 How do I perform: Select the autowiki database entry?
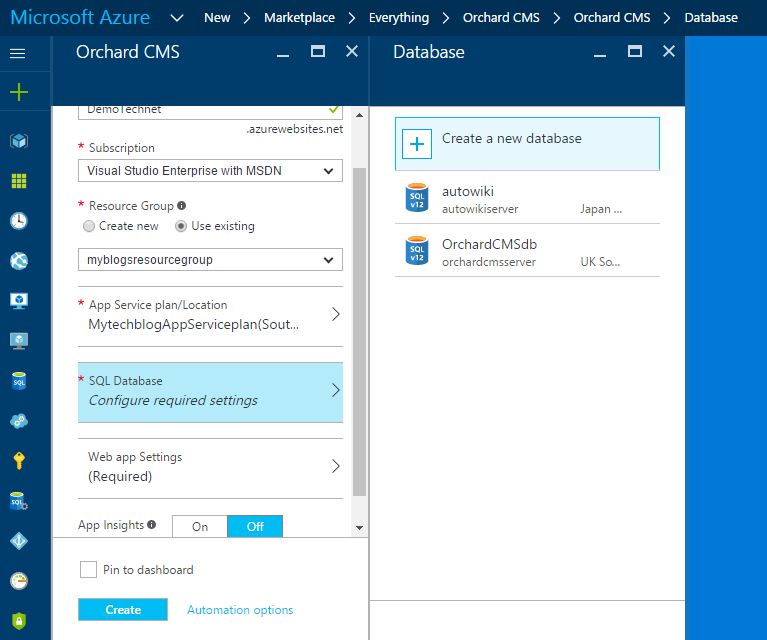[x=527, y=198]
